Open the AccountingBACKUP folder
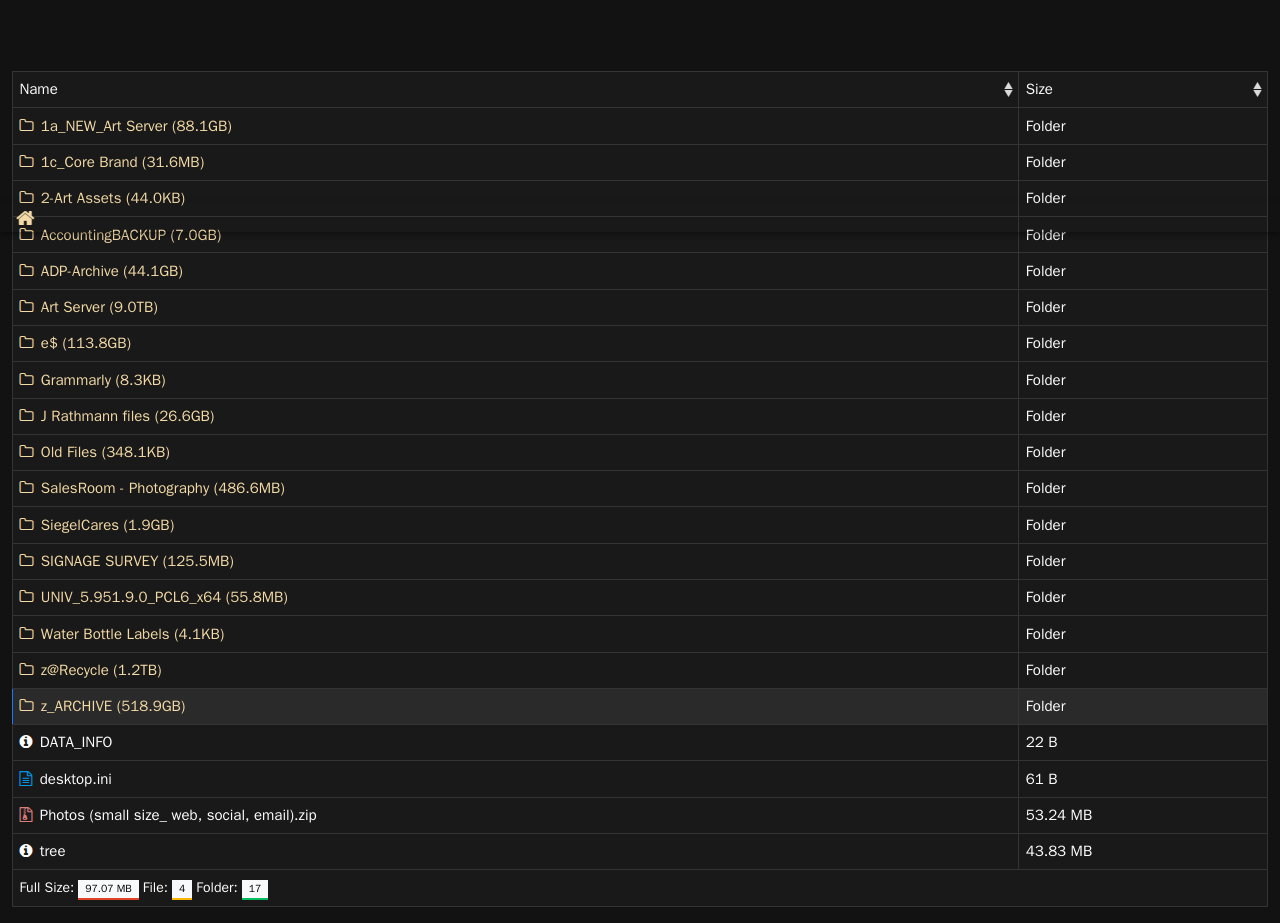 (x=130, y=235)
